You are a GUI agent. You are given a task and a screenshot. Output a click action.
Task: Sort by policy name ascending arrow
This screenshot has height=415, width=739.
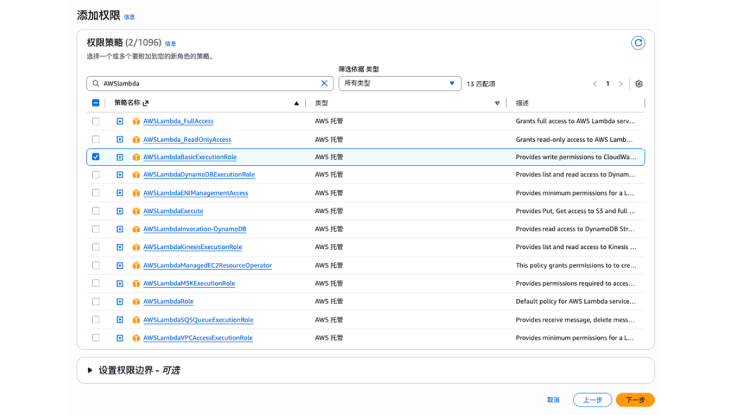[296, 103]
